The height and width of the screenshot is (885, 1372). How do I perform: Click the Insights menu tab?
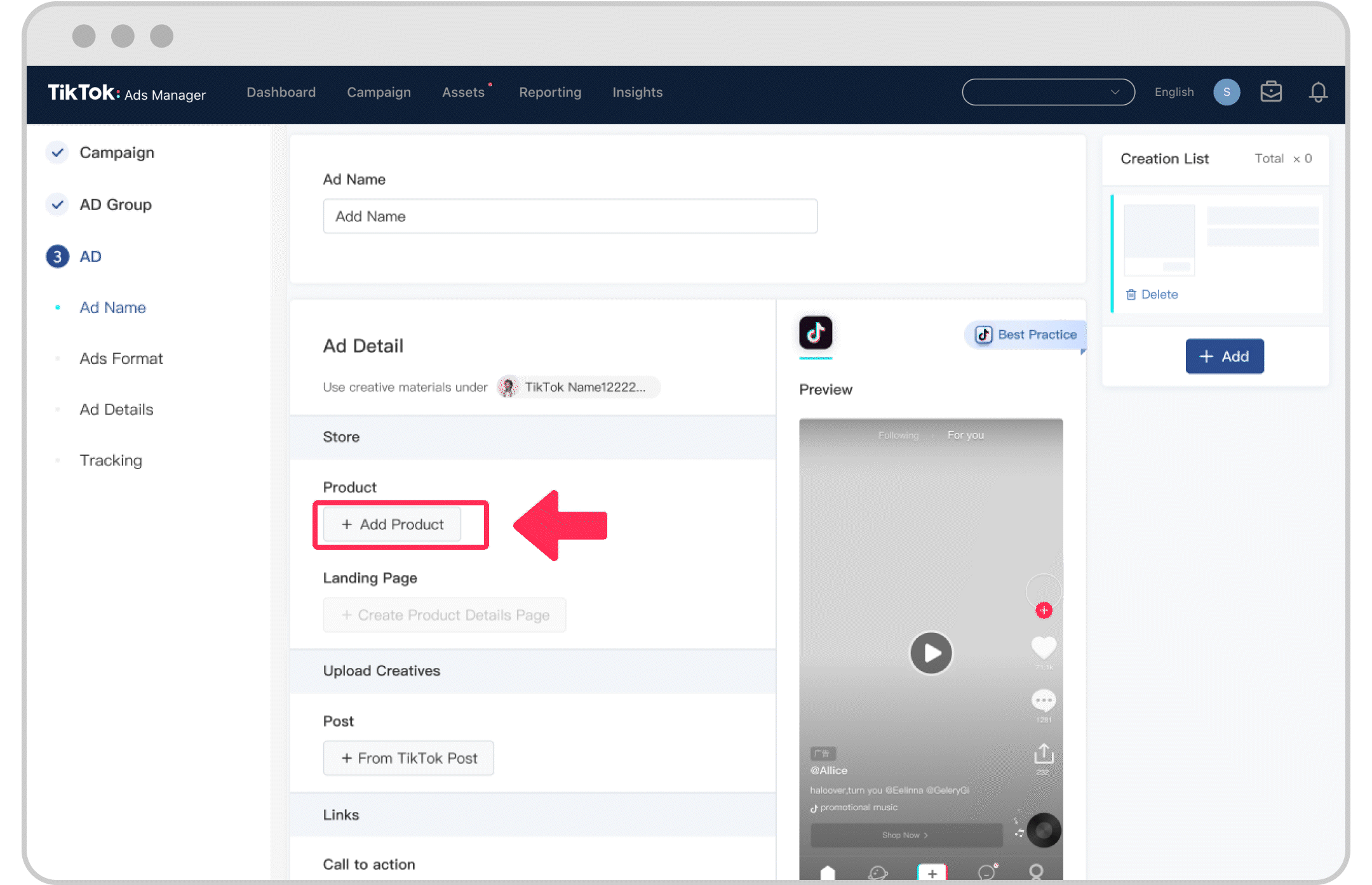pyautogui.click(x=638, y=92)
